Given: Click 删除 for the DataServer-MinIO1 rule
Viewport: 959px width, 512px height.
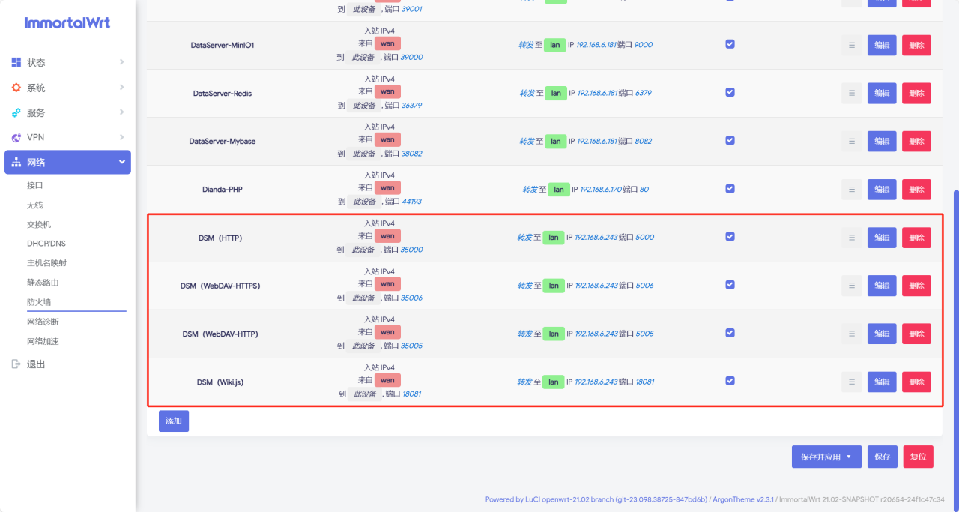Looking at the screenshot, I should (x=916, y=45).
